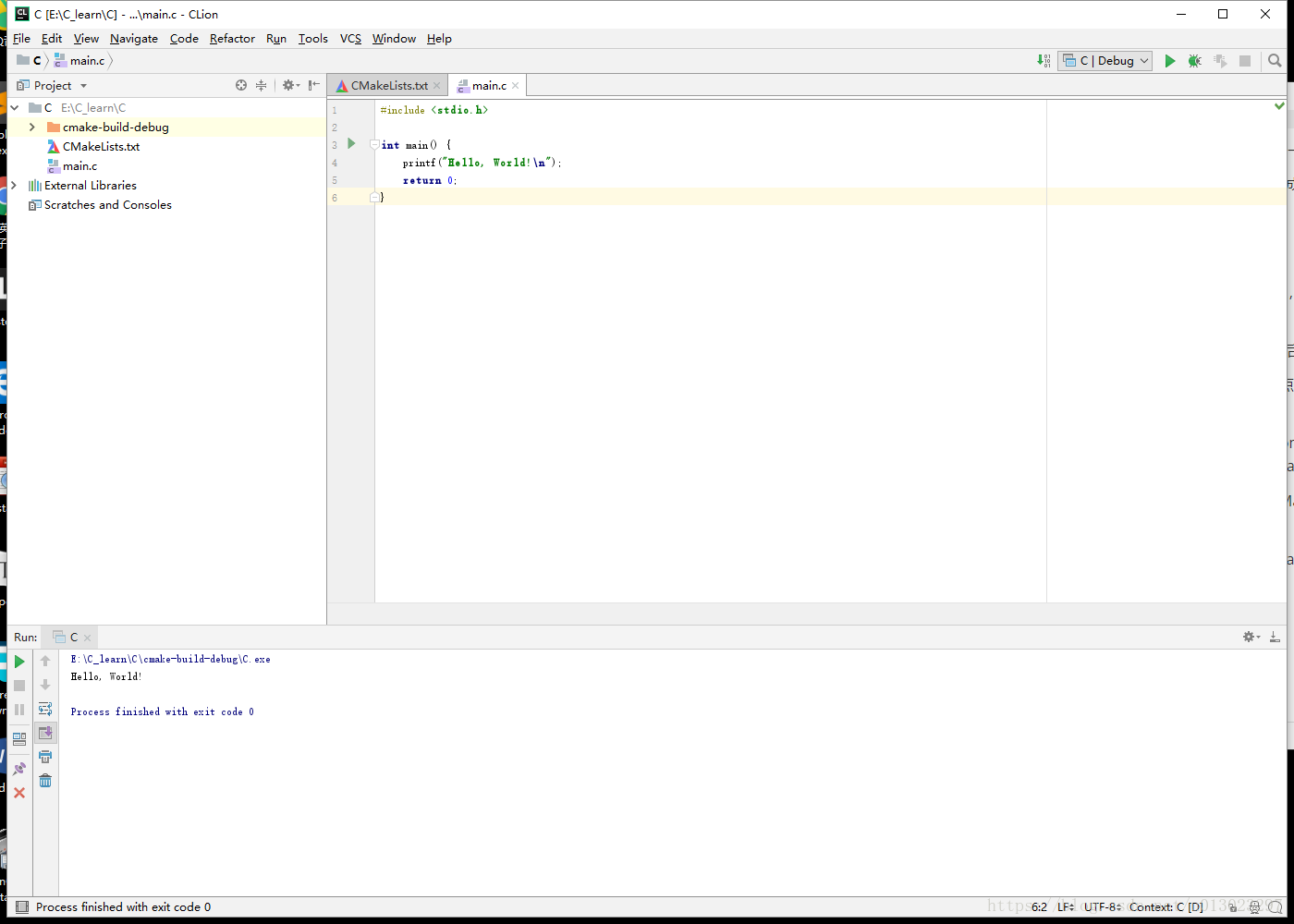Expand the cmake-build-debug folder

pyautogui.click(x=32, y=128)
